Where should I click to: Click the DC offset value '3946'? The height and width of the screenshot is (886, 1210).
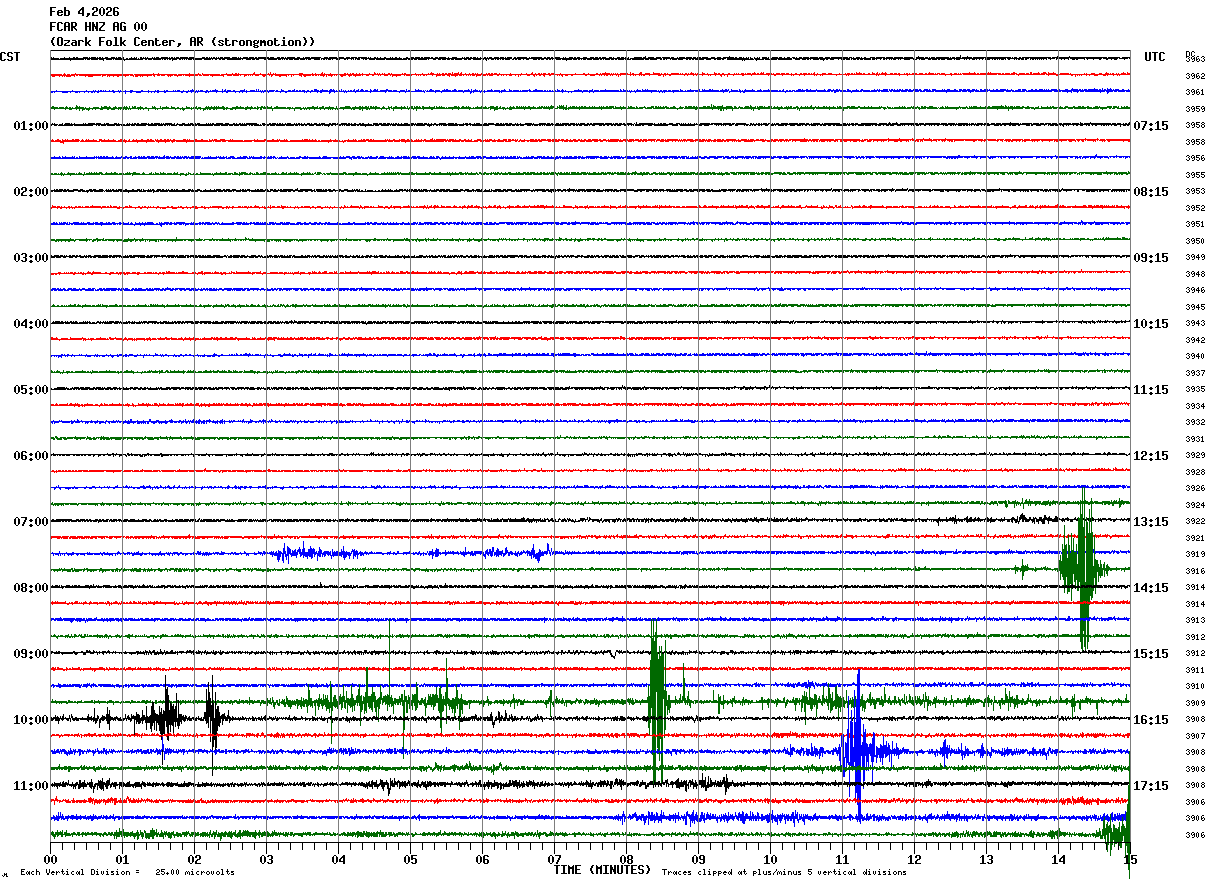(x=1195, y=290)
